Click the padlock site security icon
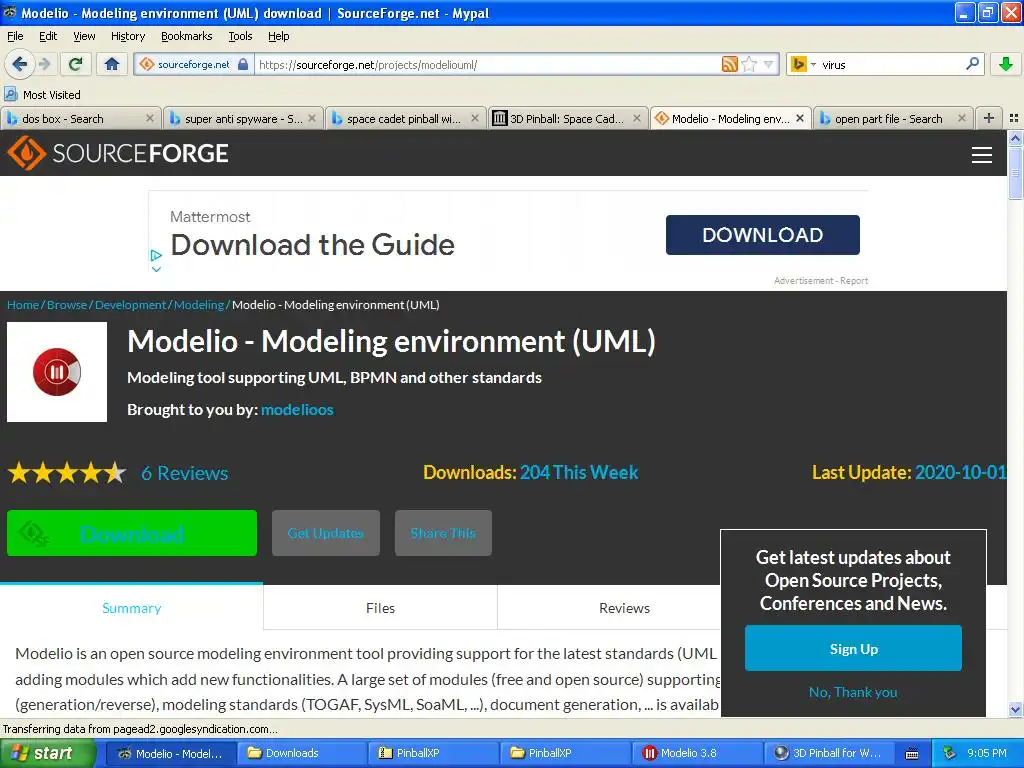Screen dimensions: 1024x768 (x=243, y=64)
